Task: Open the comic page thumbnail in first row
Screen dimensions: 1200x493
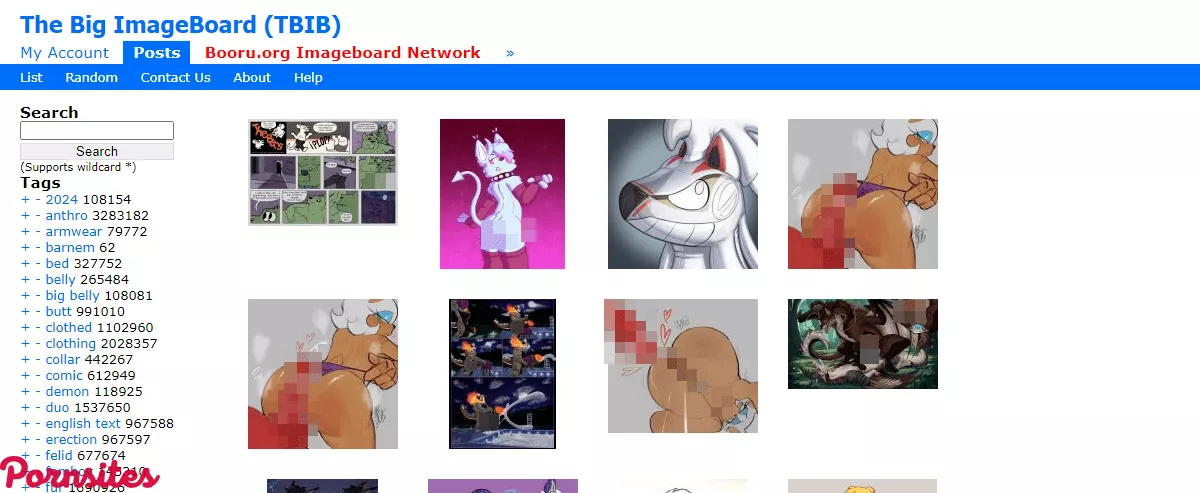Action: pos(323,172)
